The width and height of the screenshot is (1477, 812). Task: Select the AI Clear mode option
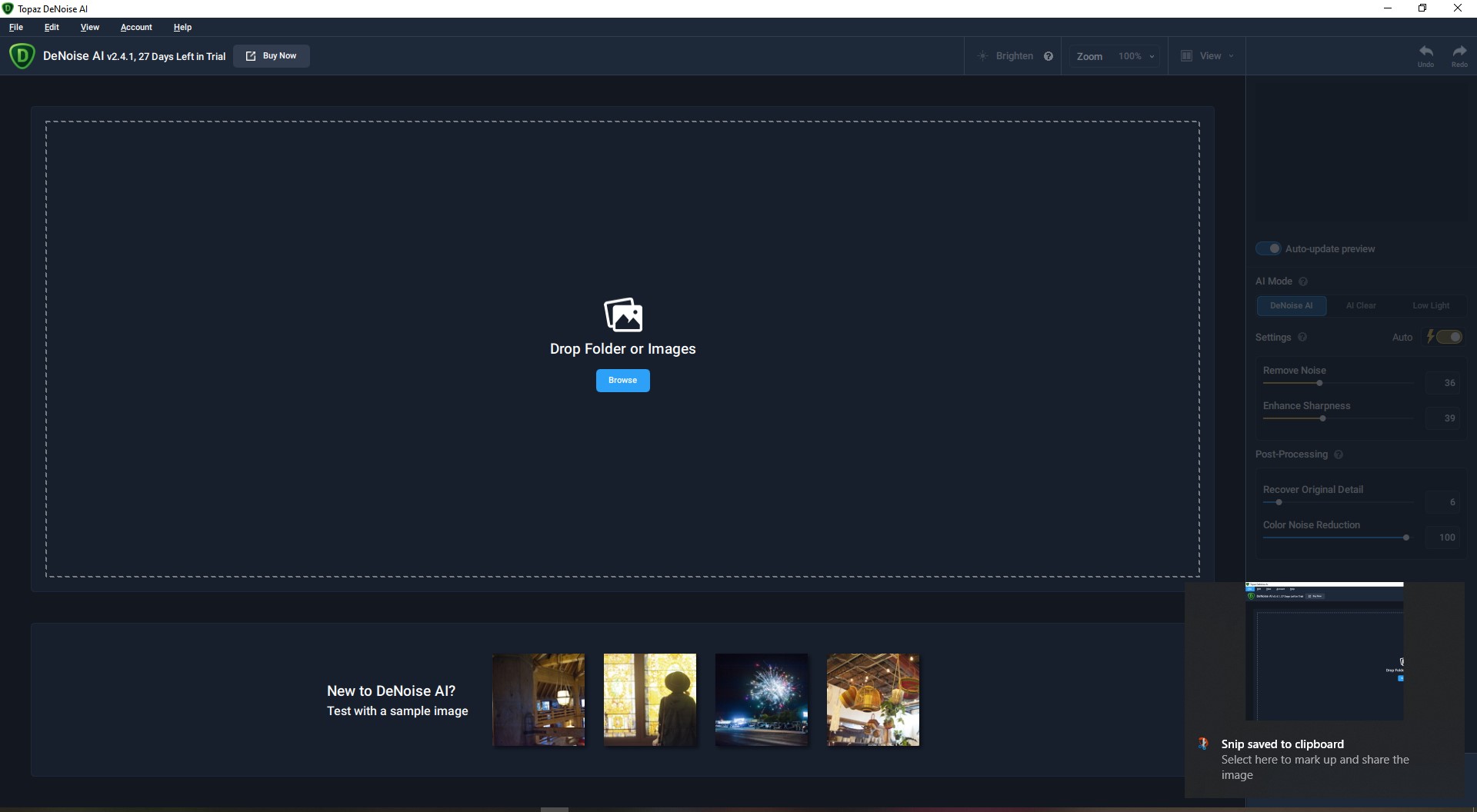(x=1360, y=305)
